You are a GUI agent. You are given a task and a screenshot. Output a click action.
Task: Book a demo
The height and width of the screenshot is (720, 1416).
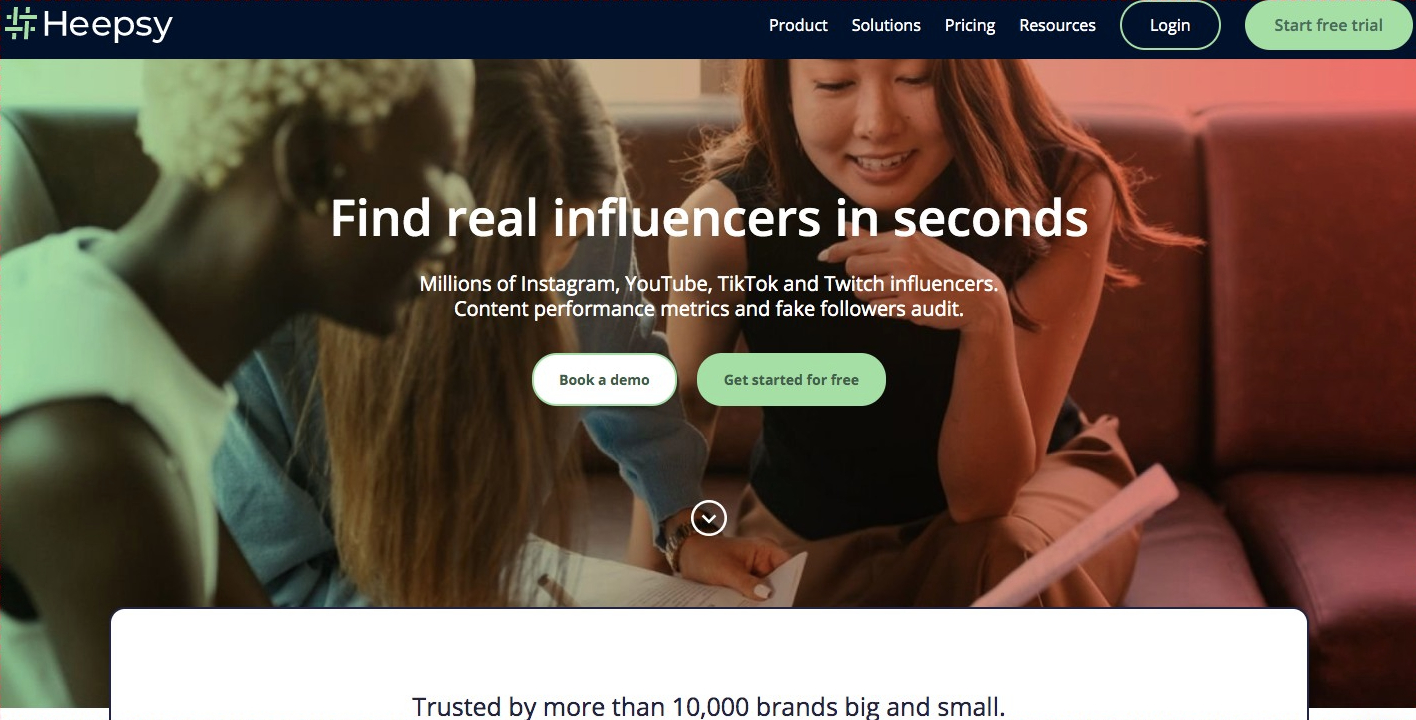[x=604, y=380]
